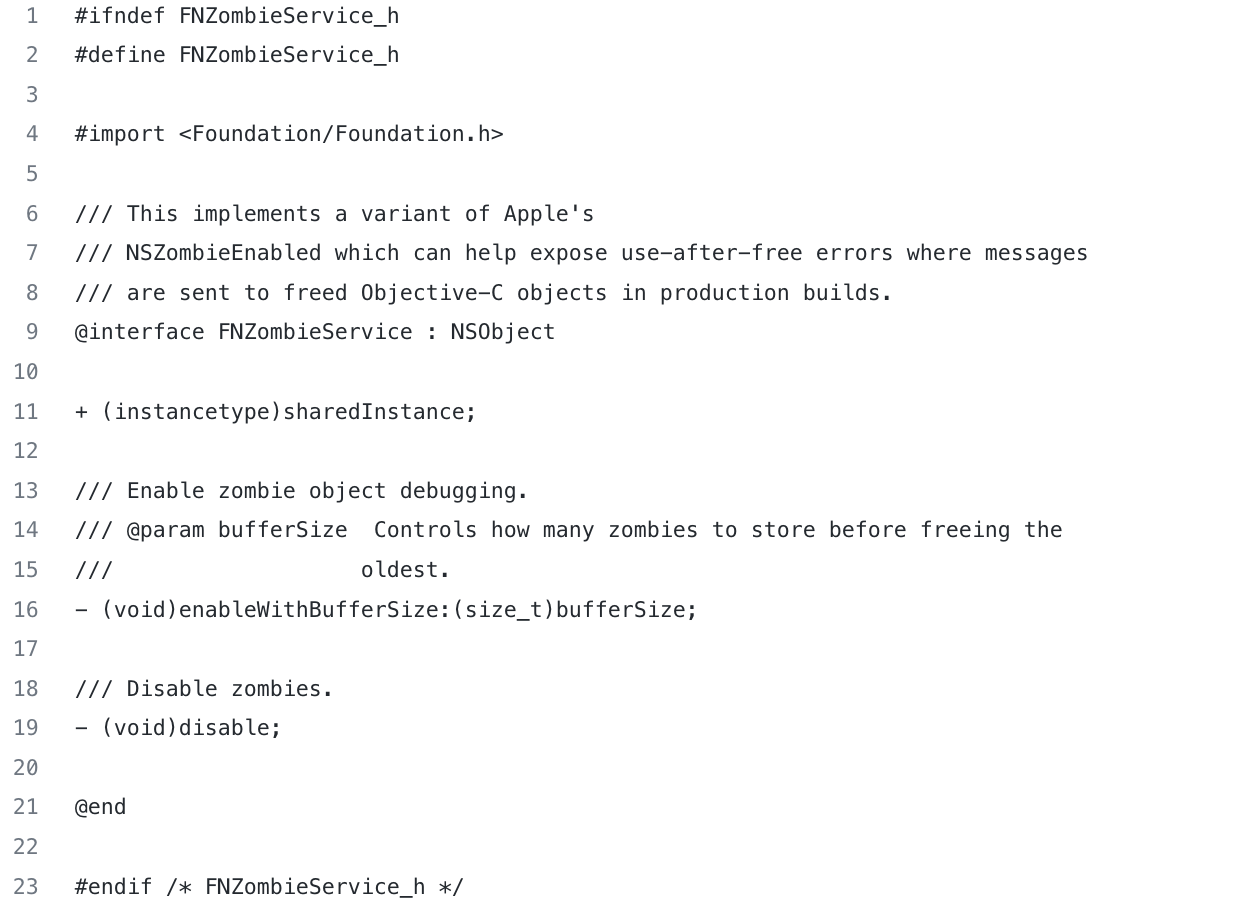The width and height of the screenshot is (1234, 906).
Task: Click the #ifndef FNZombieService_h directive
Action: point(237,16)
